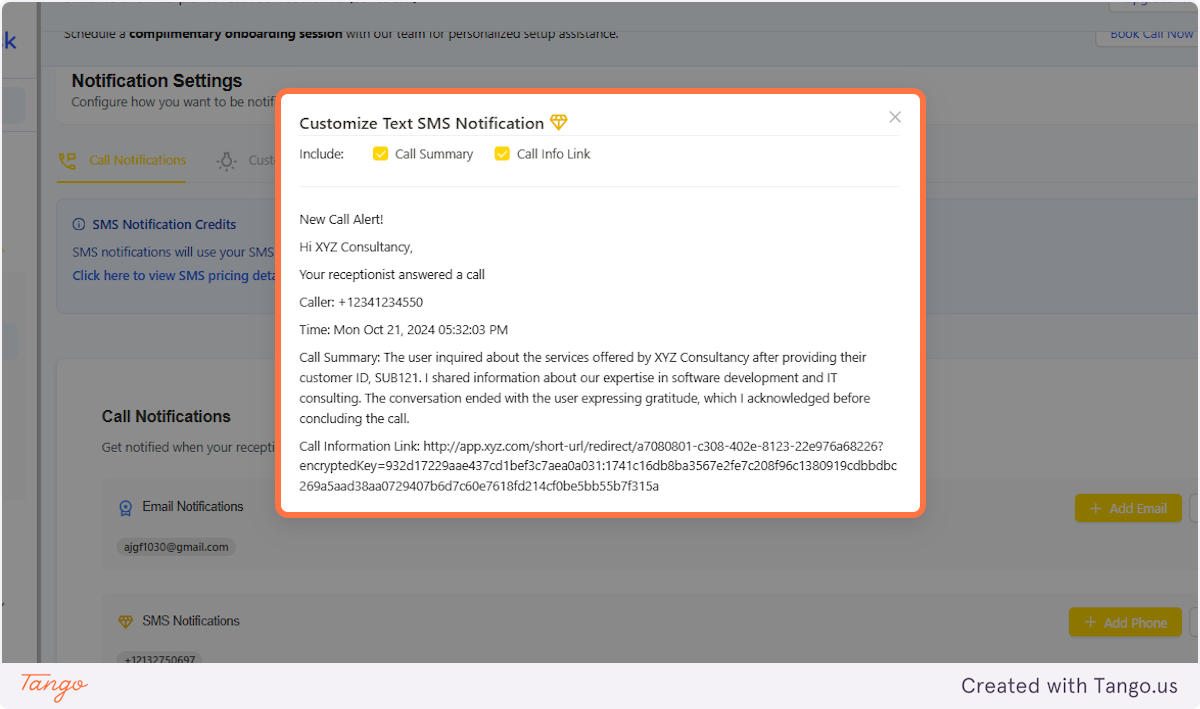Select the ajgf1030@gmail.com email chip
This screenshot has height=709, width=1200.
coord(176,547)
